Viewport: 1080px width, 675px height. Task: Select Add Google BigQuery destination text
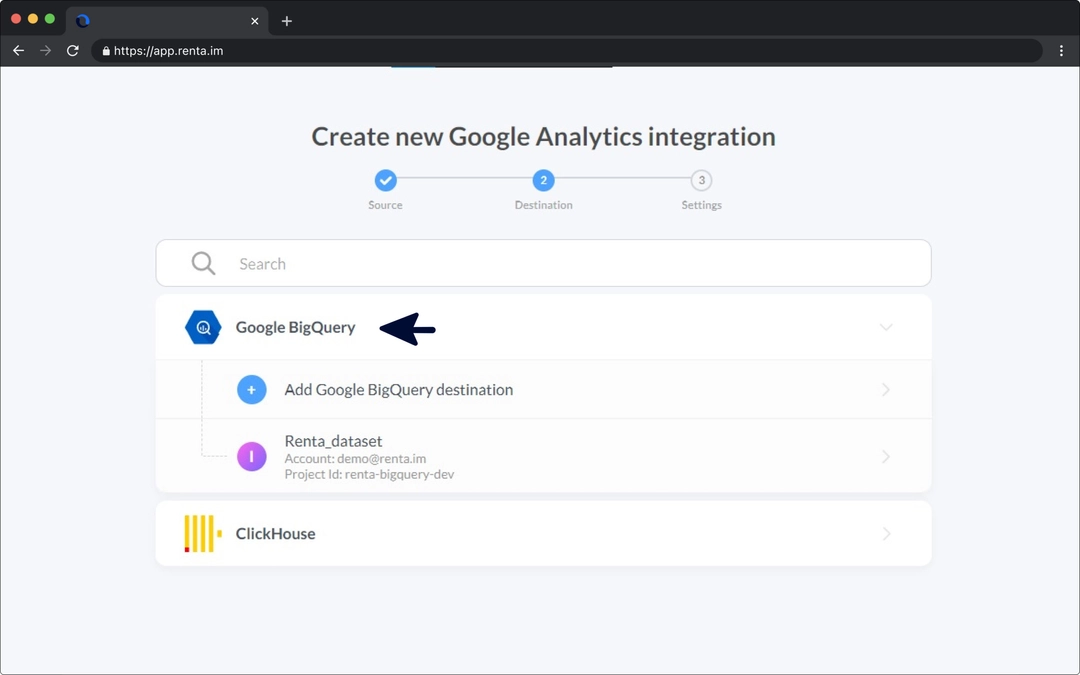(399, 390)
